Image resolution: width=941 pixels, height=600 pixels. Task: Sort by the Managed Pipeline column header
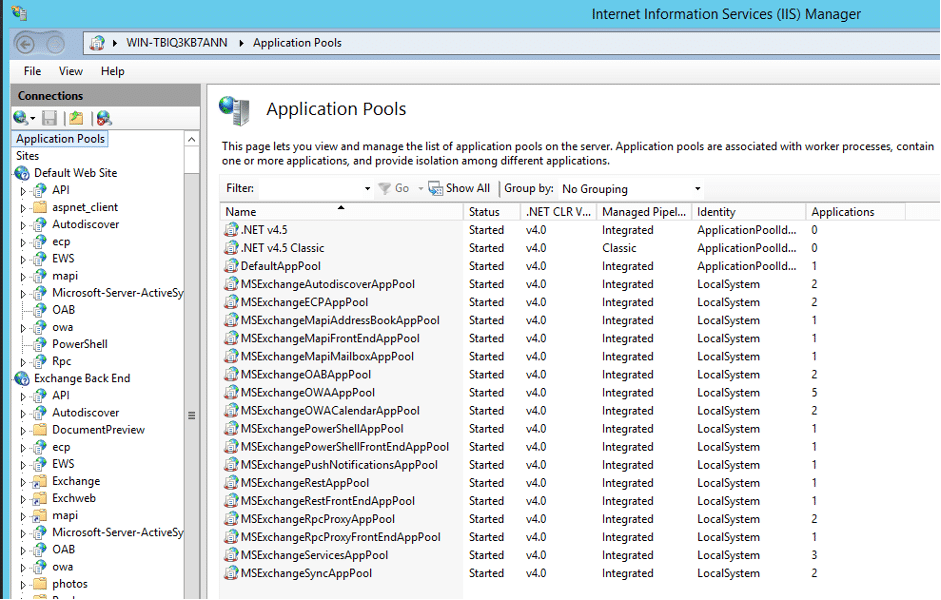[x=645, y=212]
